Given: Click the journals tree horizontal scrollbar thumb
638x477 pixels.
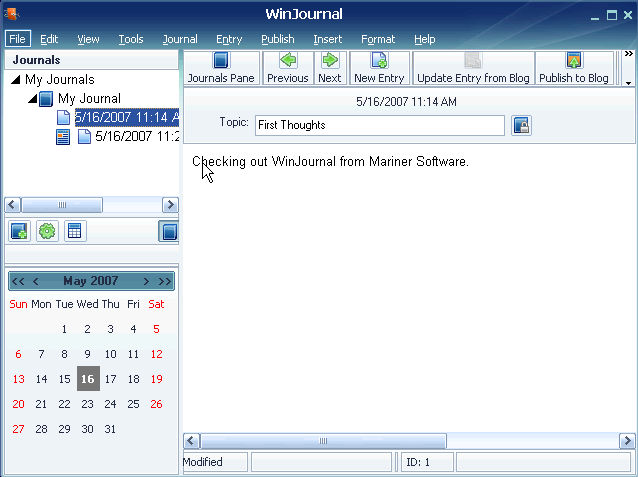Looking at the screenshot, I should click(x=62, y=205).
